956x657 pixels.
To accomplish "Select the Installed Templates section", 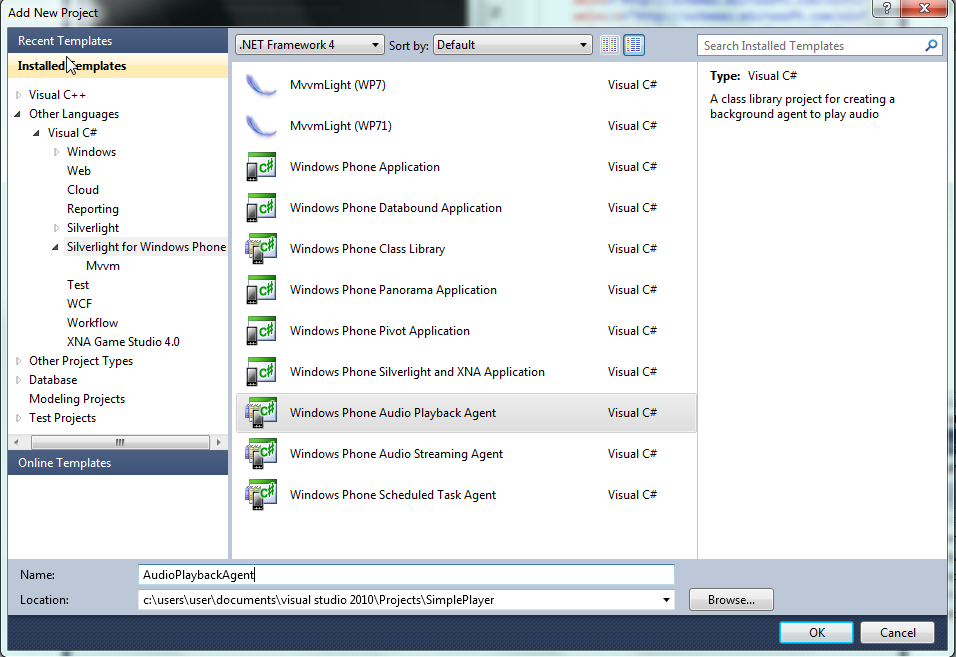I will (x=118, y=66).
